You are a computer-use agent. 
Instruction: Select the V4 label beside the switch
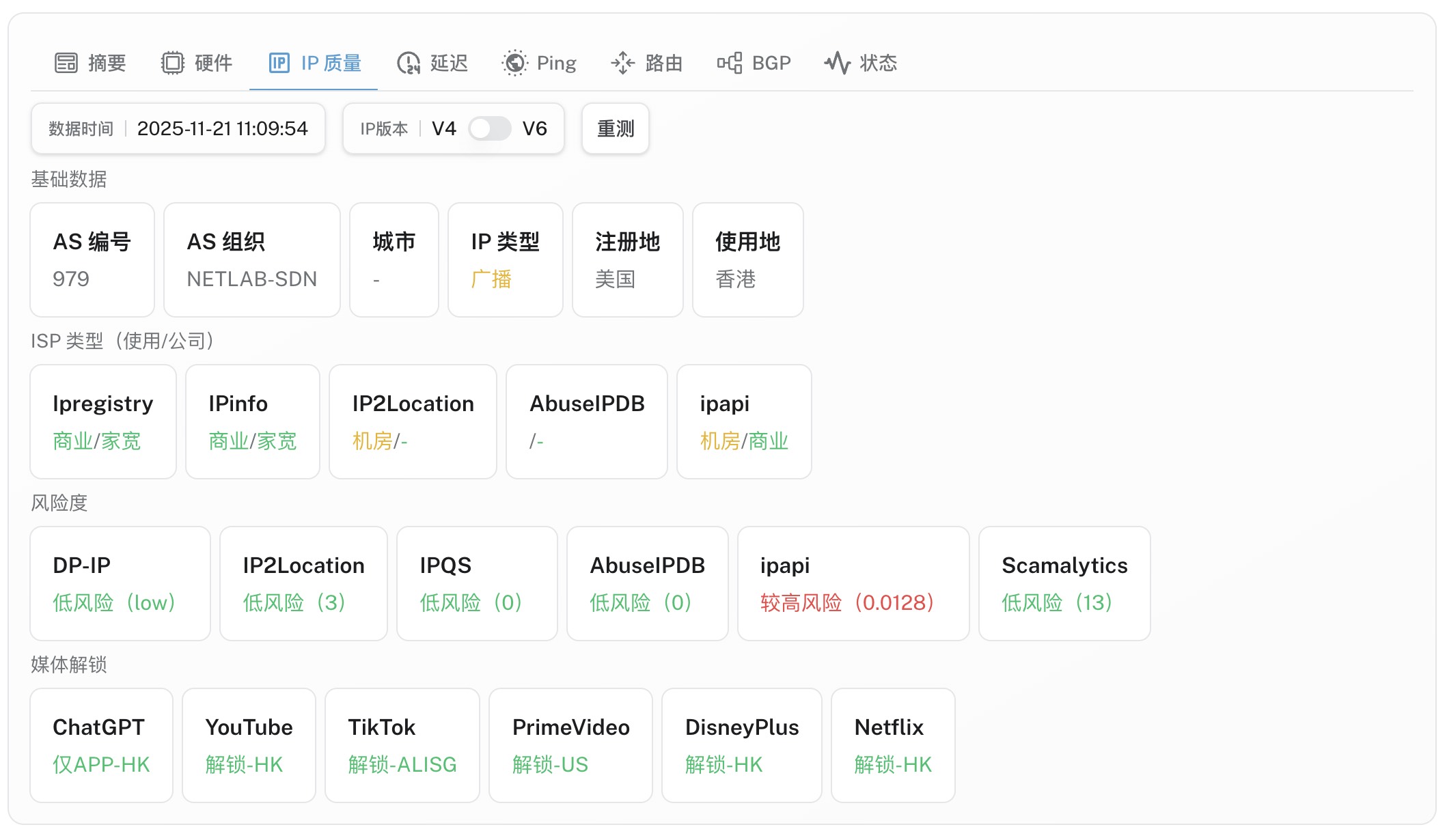pos(444,128)
